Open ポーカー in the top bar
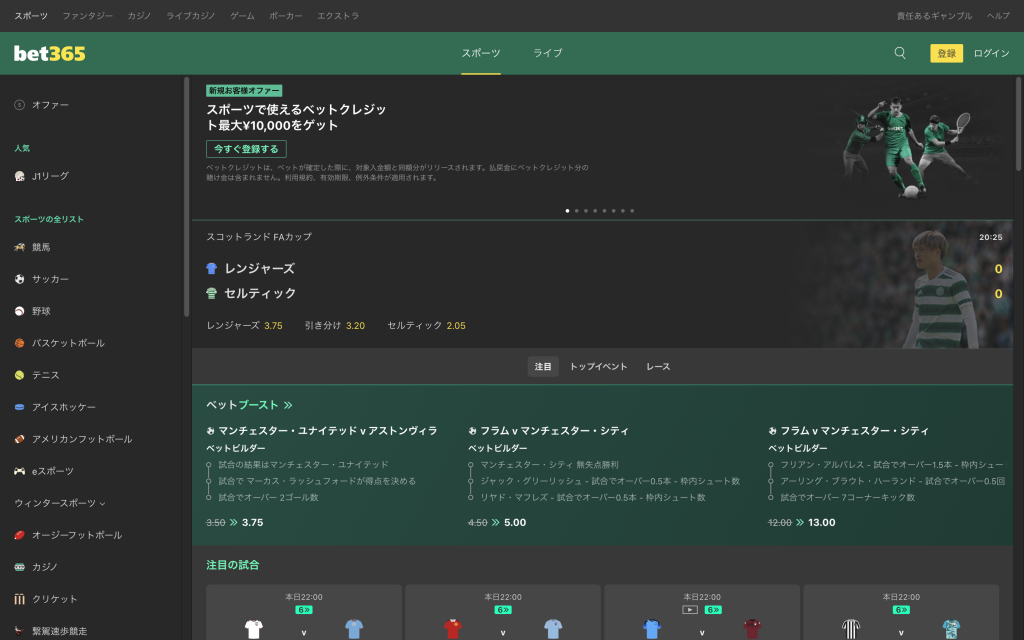 point(286,16)
